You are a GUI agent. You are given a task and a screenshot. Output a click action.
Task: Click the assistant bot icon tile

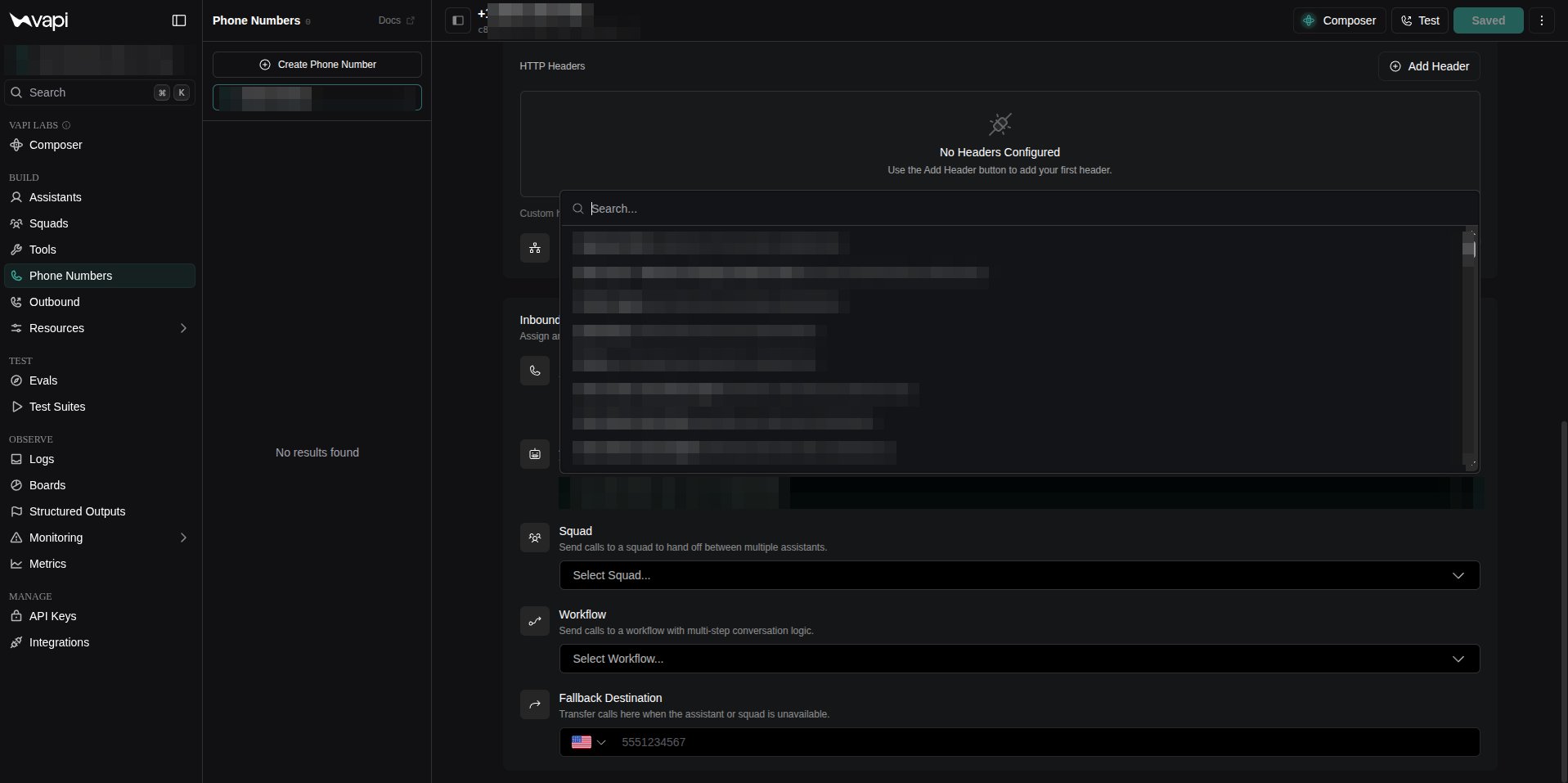[x=535, y=454]
